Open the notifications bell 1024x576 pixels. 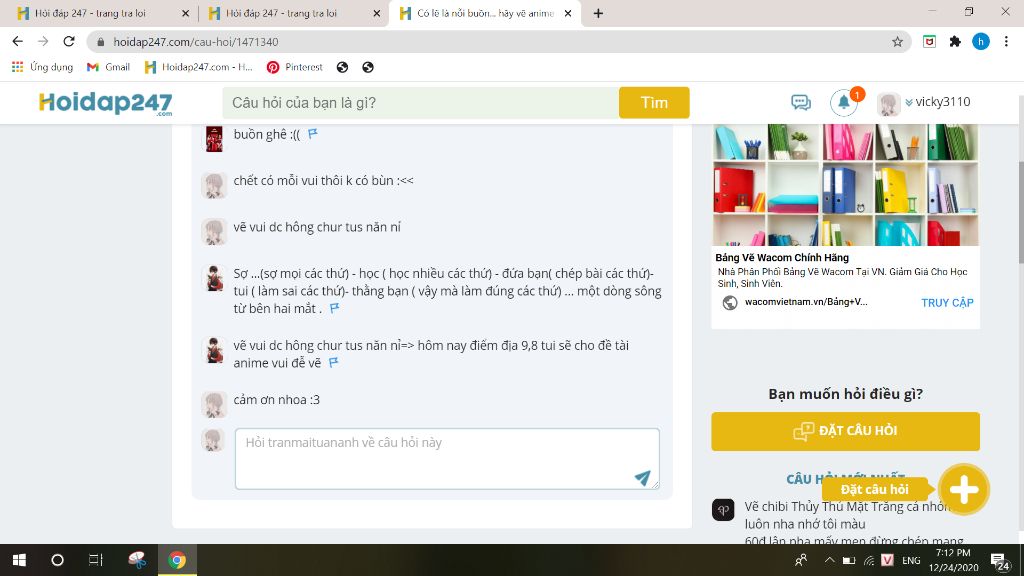[844, 103]
